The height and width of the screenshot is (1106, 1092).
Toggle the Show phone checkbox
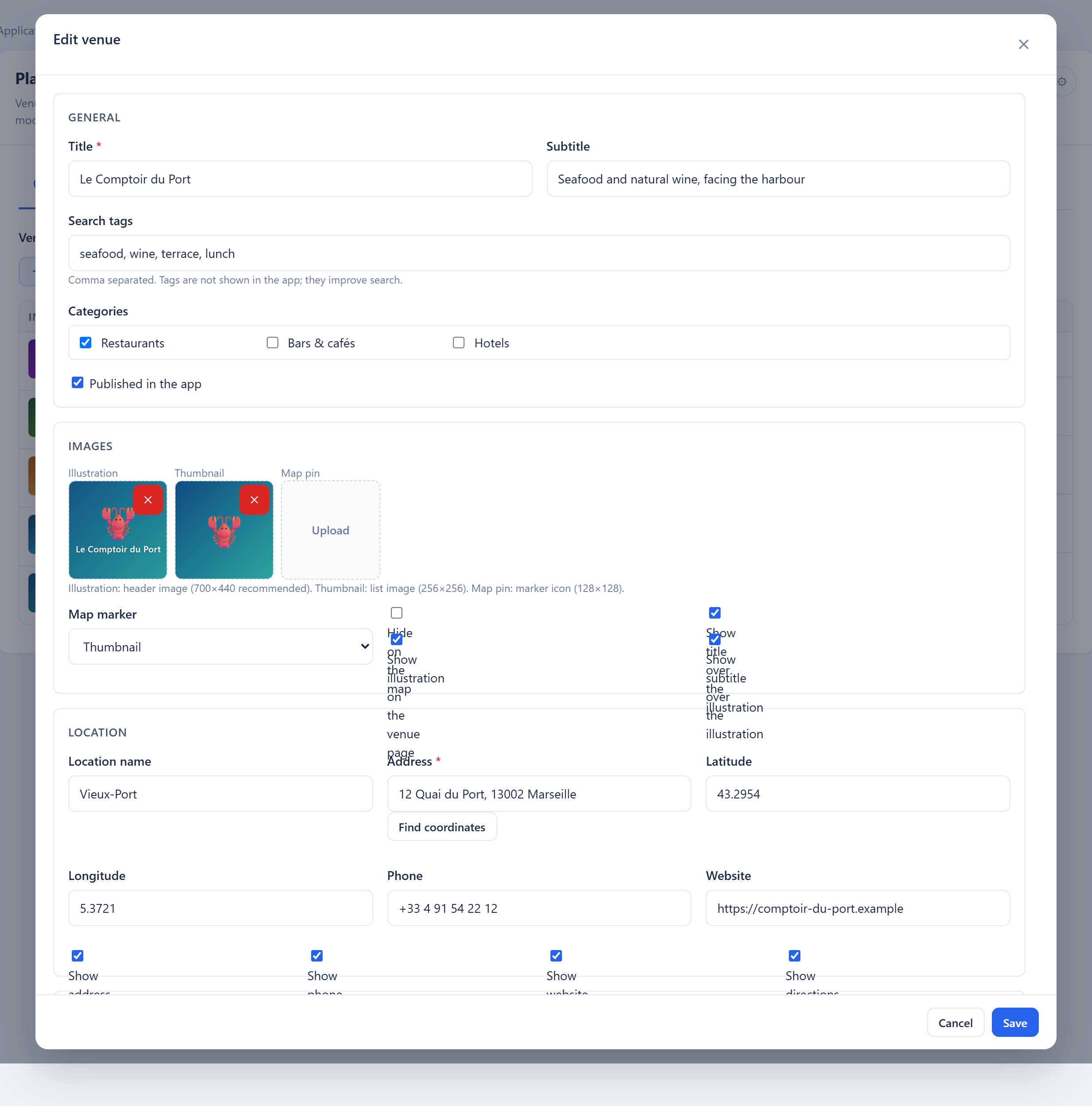click(x=317, y=955)
